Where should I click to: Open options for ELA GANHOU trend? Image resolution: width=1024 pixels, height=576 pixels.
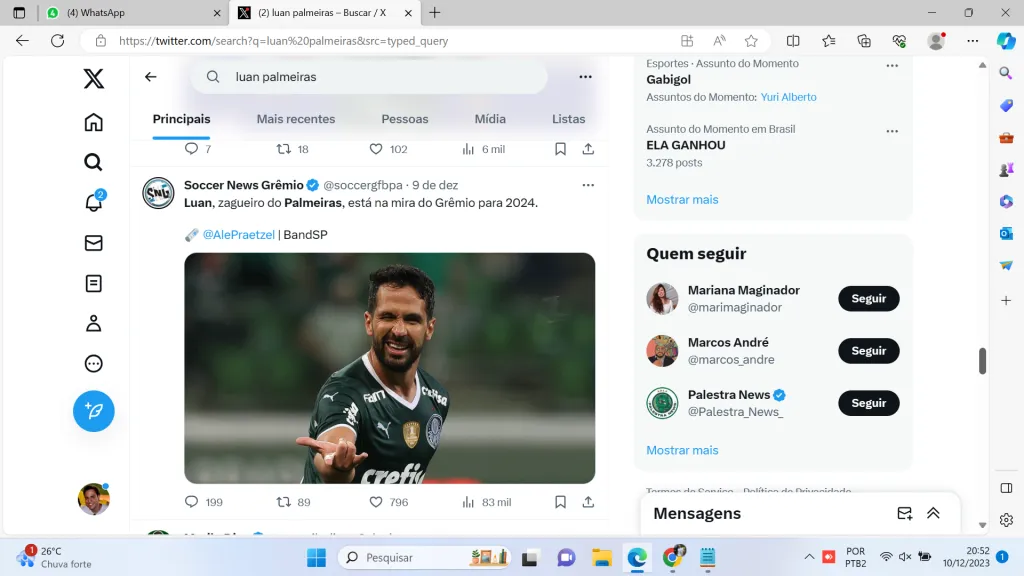(x=891, y=130)
